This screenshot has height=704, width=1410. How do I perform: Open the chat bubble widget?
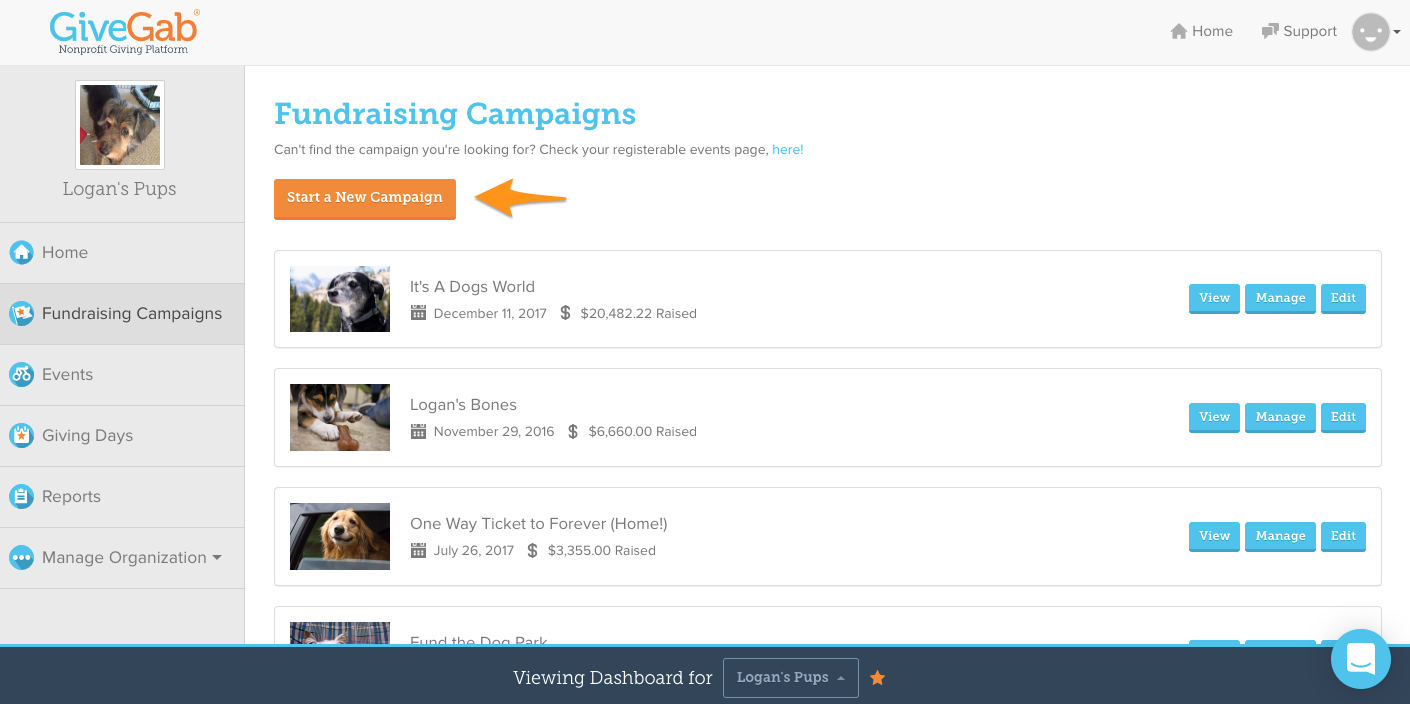coord(1361,659)
